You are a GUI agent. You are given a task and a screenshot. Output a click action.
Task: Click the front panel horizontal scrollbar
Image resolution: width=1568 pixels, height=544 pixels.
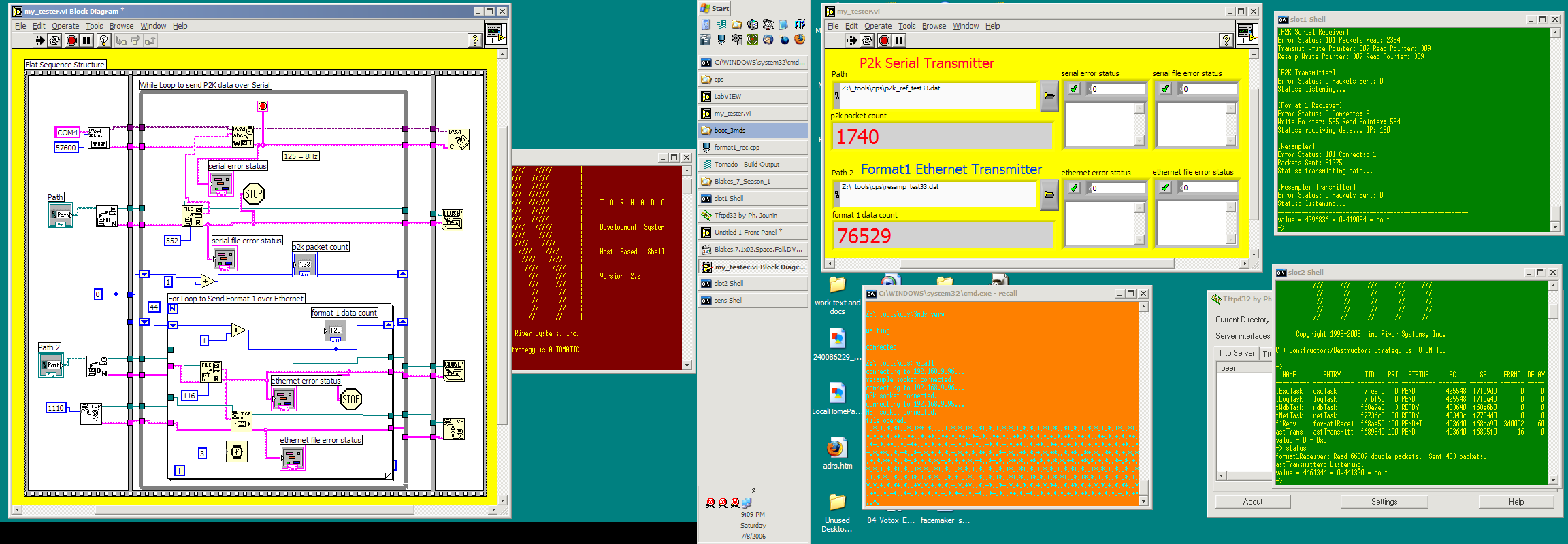(1034, 264)
